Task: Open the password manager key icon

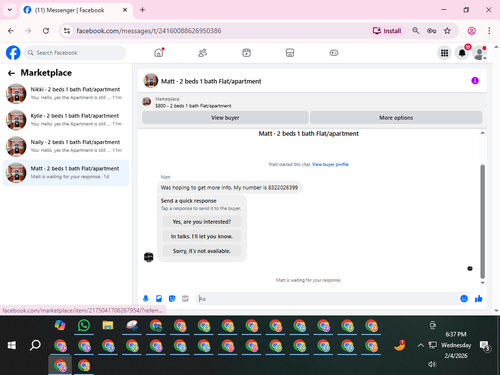Action: [x=431, y=31]
